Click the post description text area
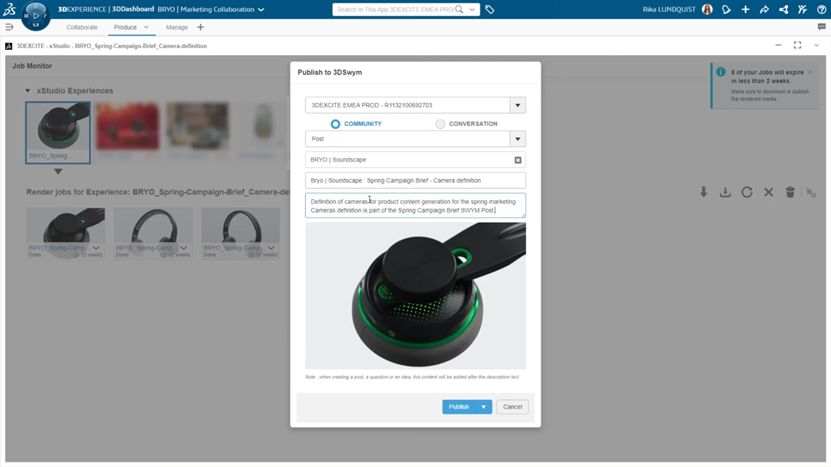This screenshot has width=831, height=467. point(416,206)
